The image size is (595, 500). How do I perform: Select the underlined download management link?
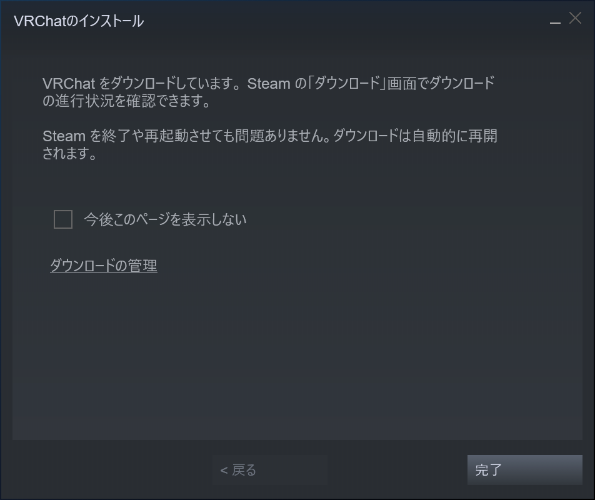(104, 265)
